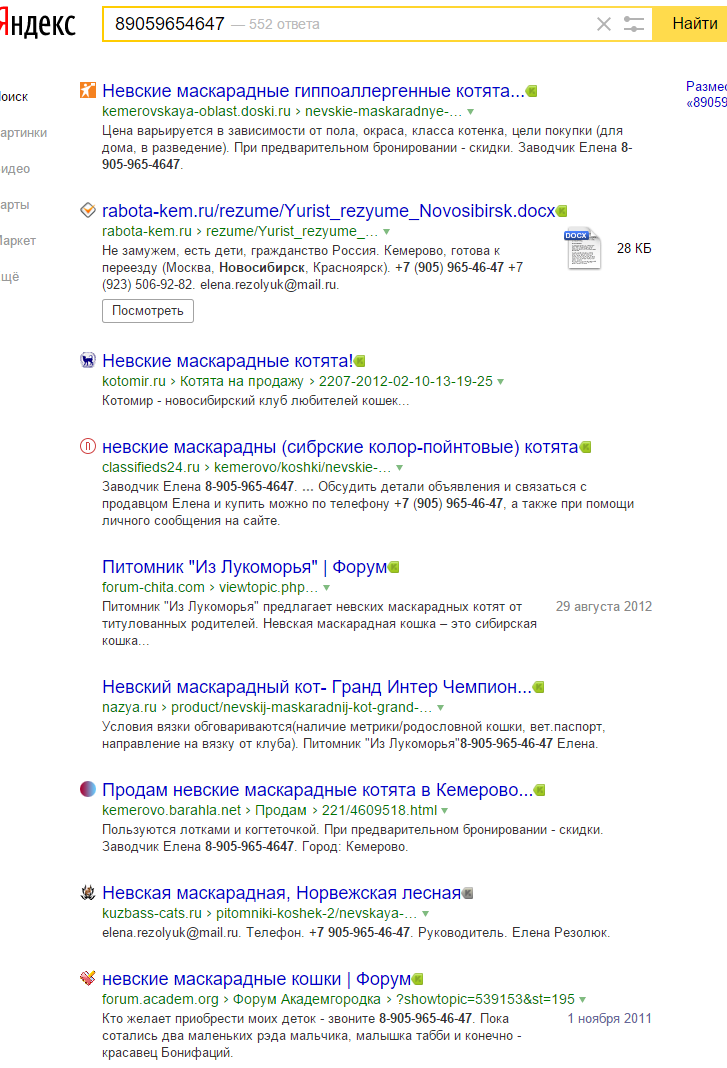Click kuzbass-cats.ru green domain link
This screenshot has height=1068, width=727.
(x=152, y=913)
